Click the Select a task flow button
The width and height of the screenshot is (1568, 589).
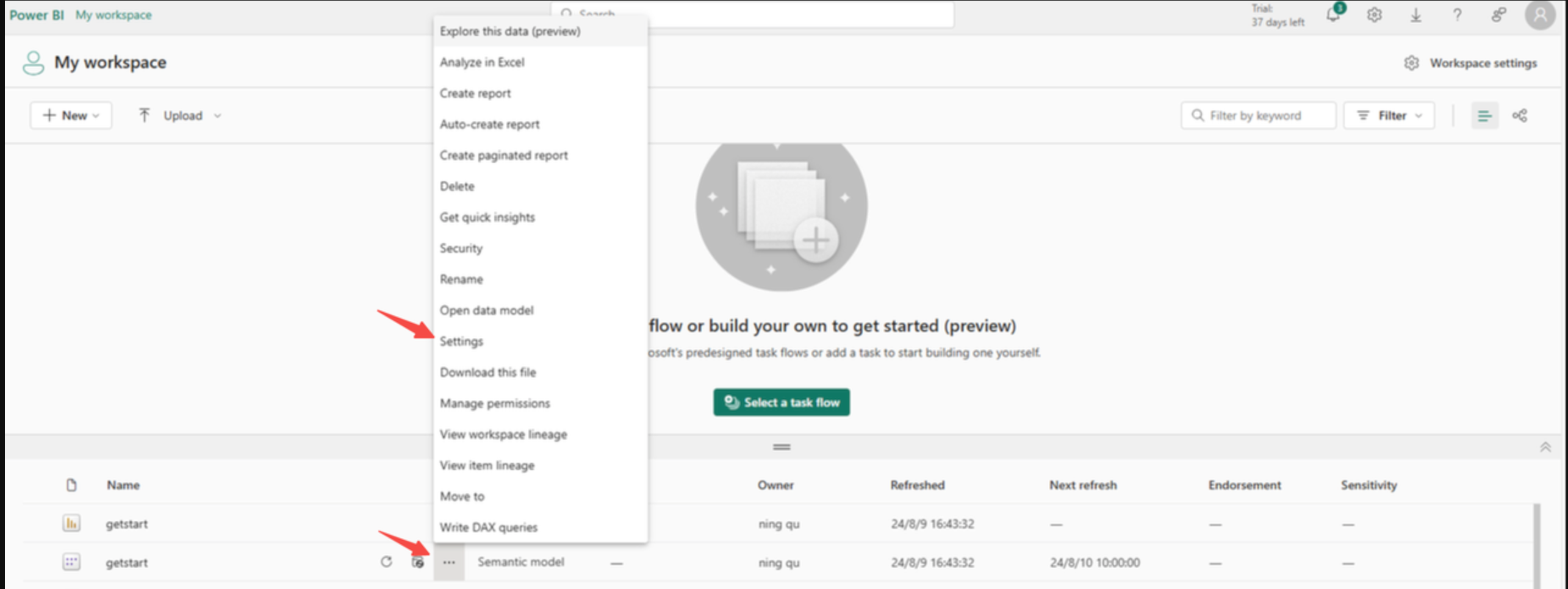coord(781,402)
